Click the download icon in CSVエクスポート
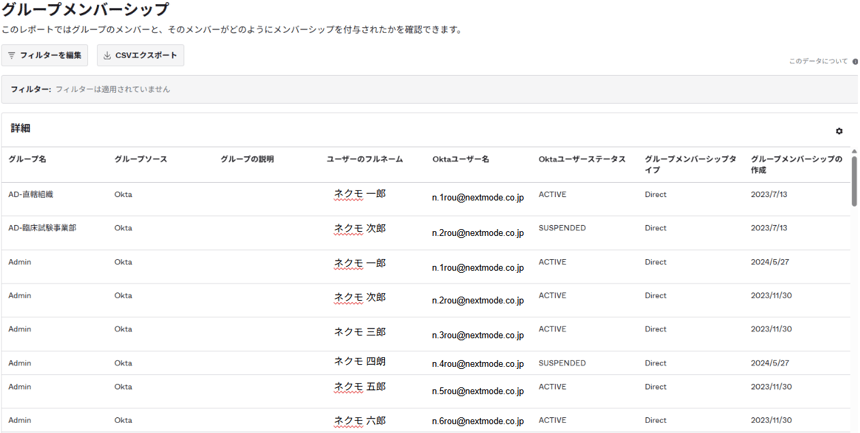 [x=107, y=55]
